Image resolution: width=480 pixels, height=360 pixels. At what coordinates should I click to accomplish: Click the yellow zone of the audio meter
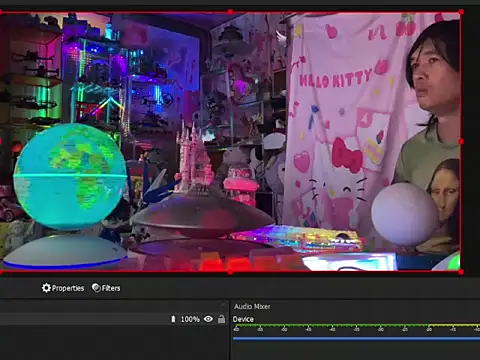454,325
